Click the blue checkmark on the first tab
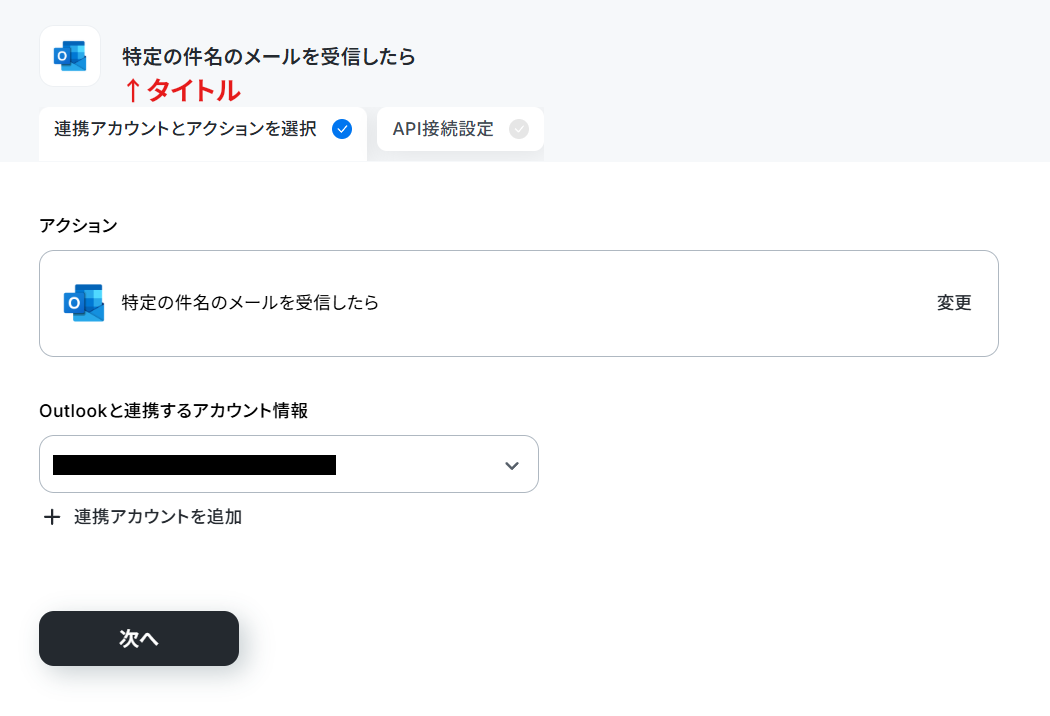Image resolution: width=1050 pixels, height=716 pixels. [342, 129]
